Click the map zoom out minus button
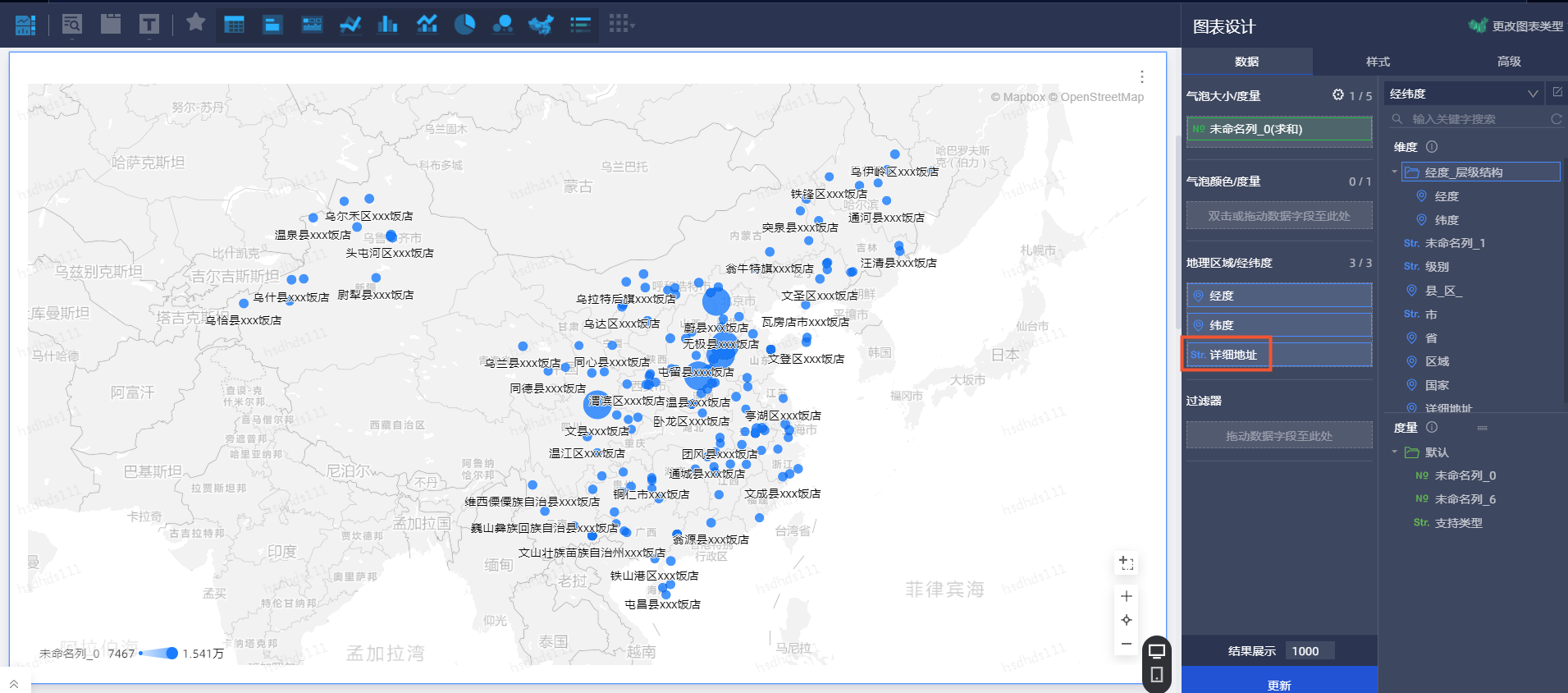 pos(1127,644)
